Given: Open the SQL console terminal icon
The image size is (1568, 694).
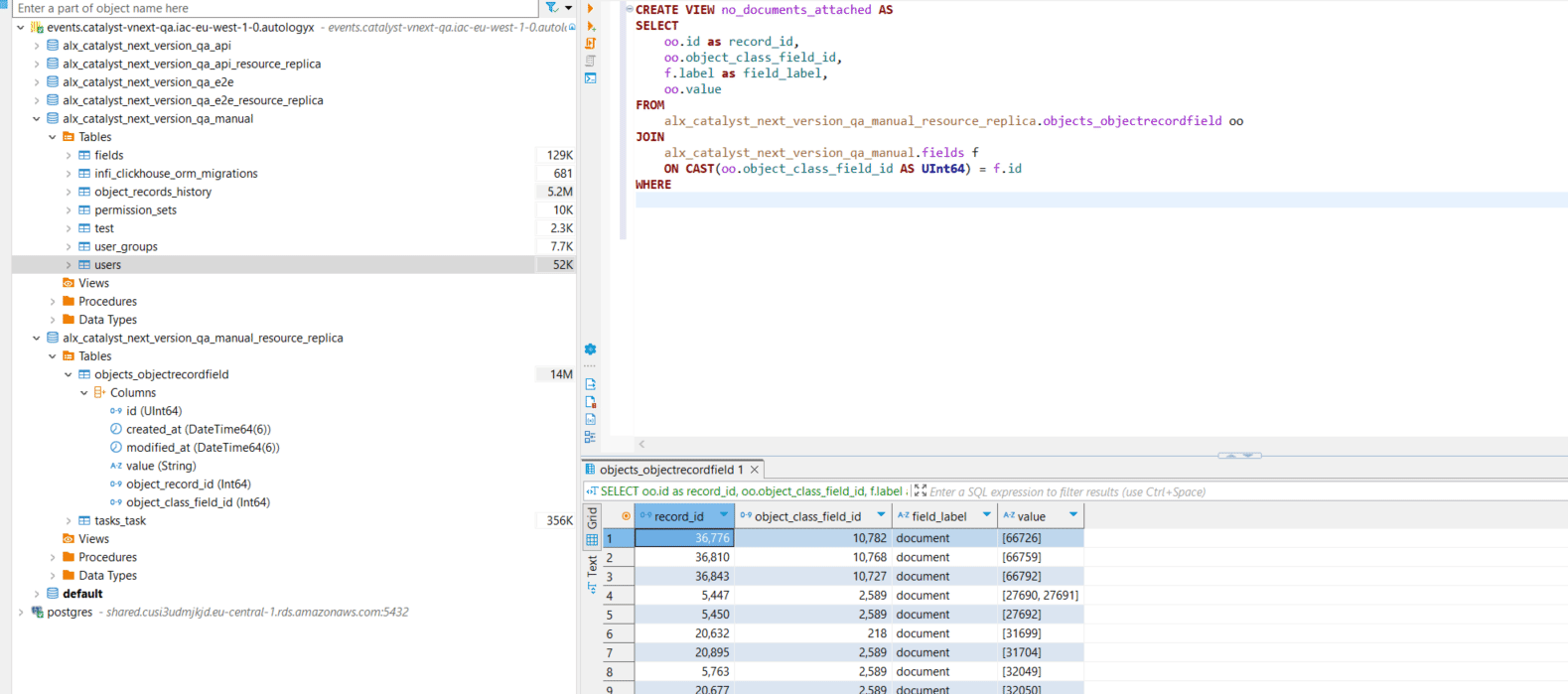Looking at the screenshot, I should click(x=591, y=78).
